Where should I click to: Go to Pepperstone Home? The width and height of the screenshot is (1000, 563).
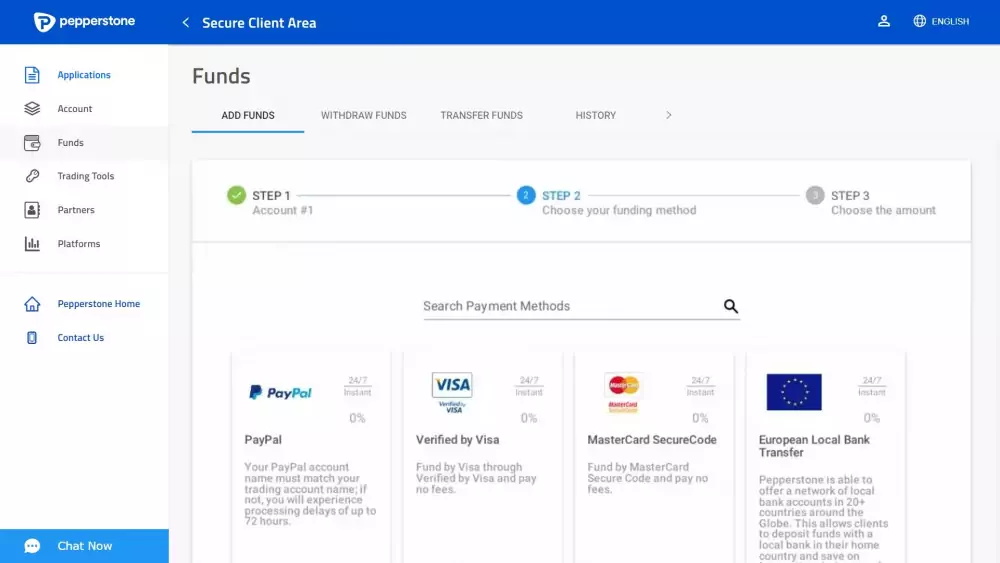pos(98,303)
